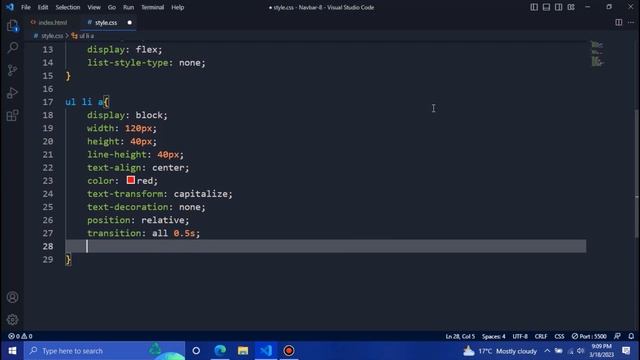640x360 pixels.
Task: Click the Port: 5500 Live Server button
Action: [x=589, y=336]
